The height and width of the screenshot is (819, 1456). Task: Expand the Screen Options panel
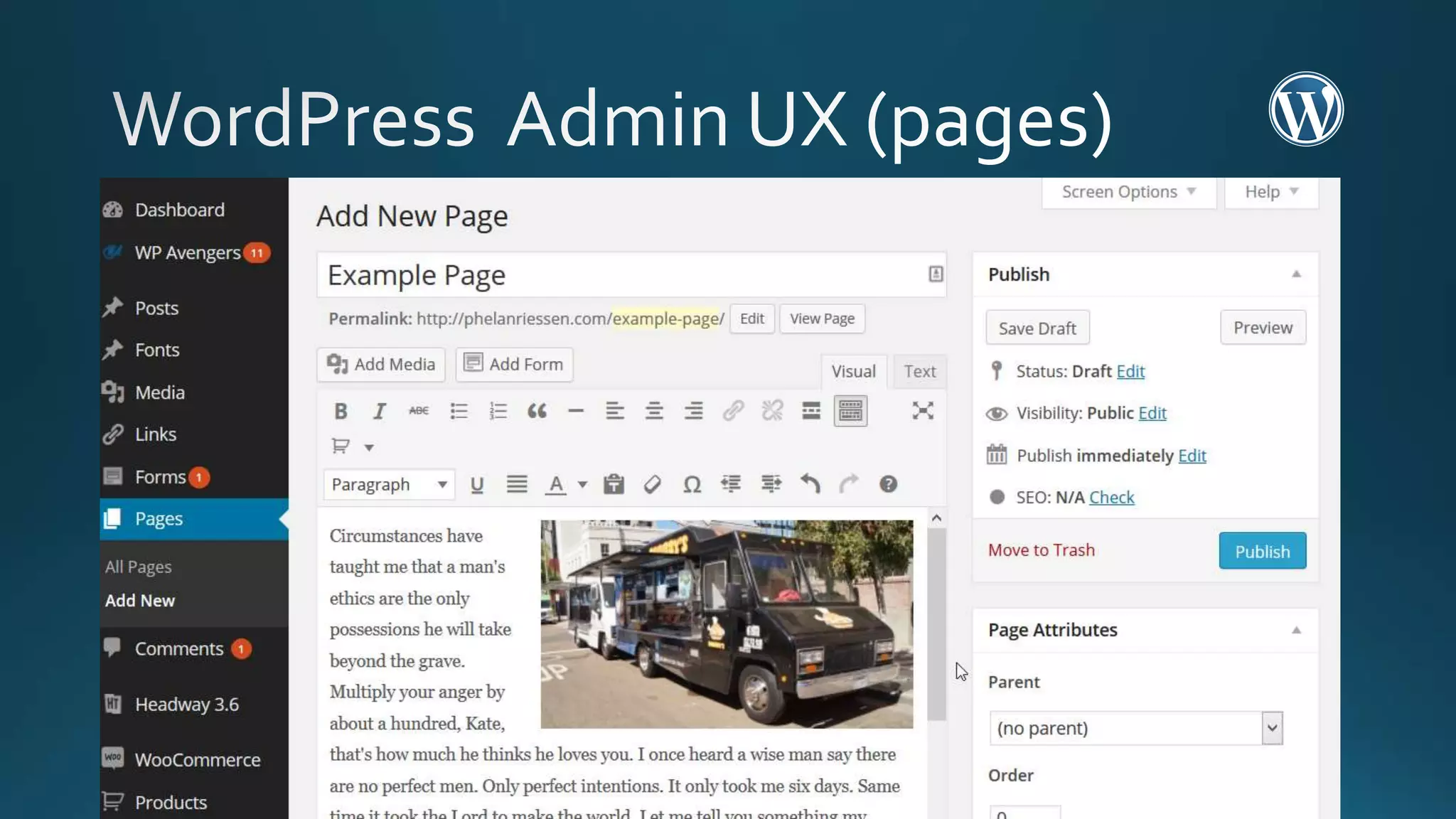click(1128, 192)
